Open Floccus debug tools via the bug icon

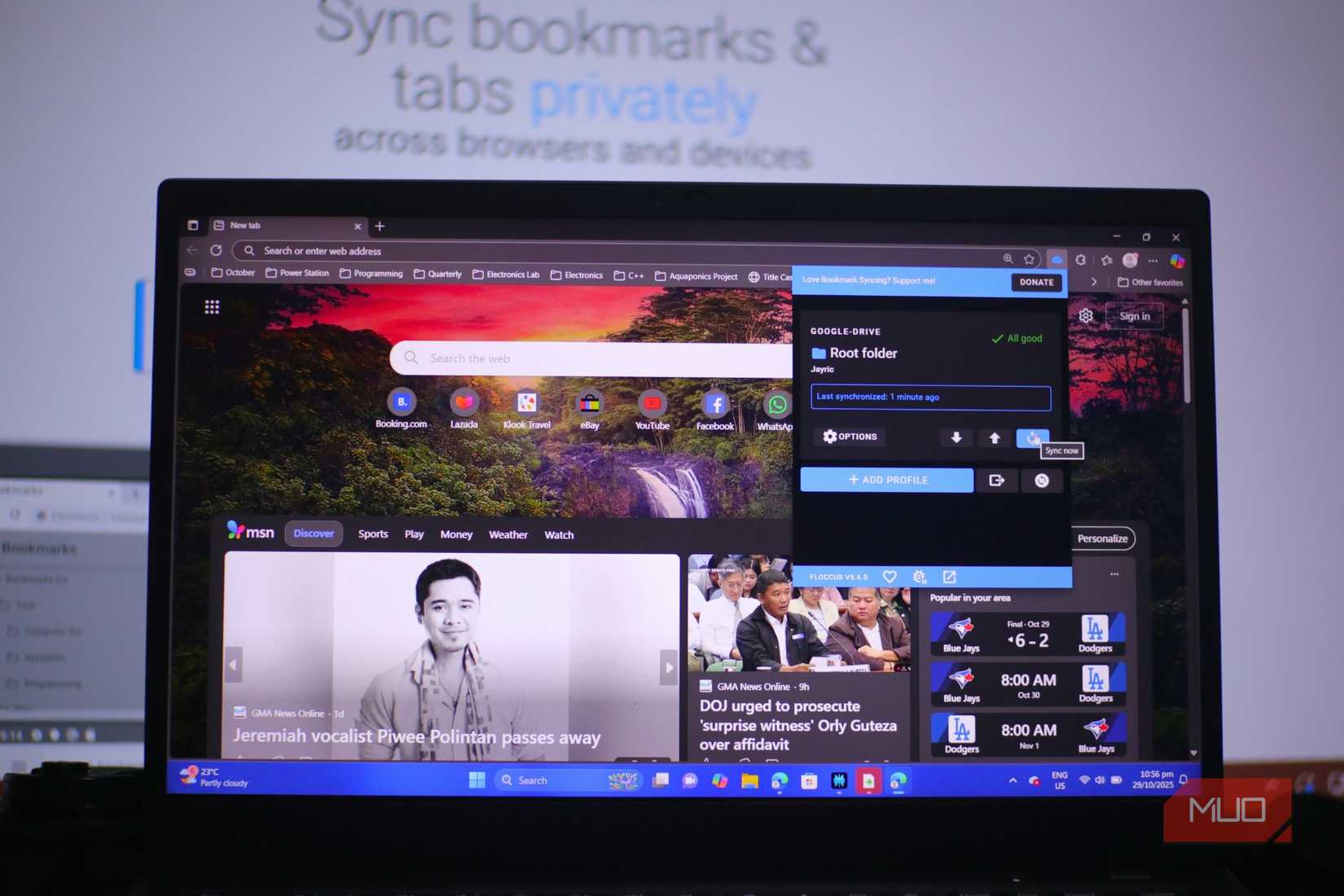[920, 577]
